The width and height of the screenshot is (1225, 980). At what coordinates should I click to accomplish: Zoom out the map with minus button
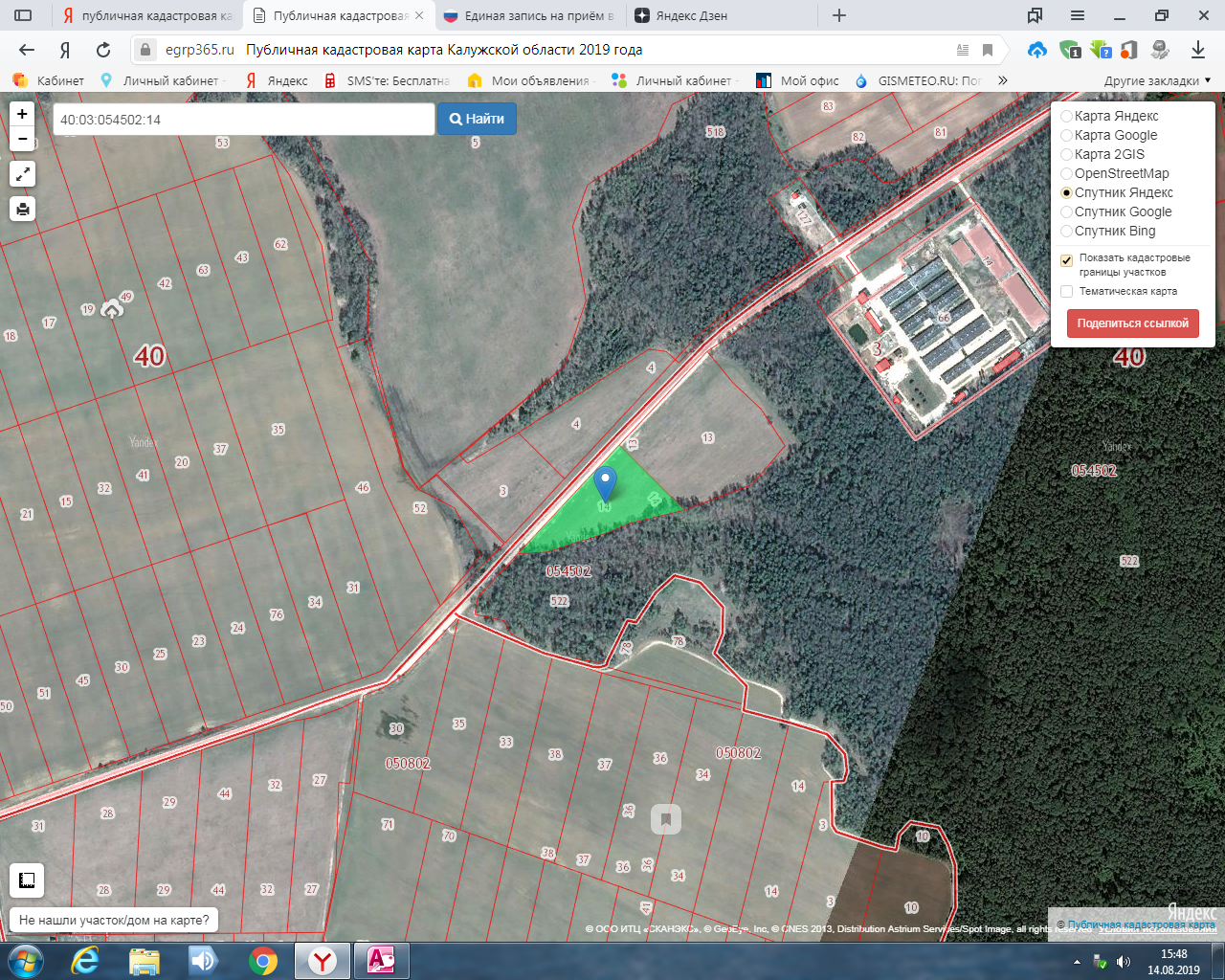coord(22,139)
